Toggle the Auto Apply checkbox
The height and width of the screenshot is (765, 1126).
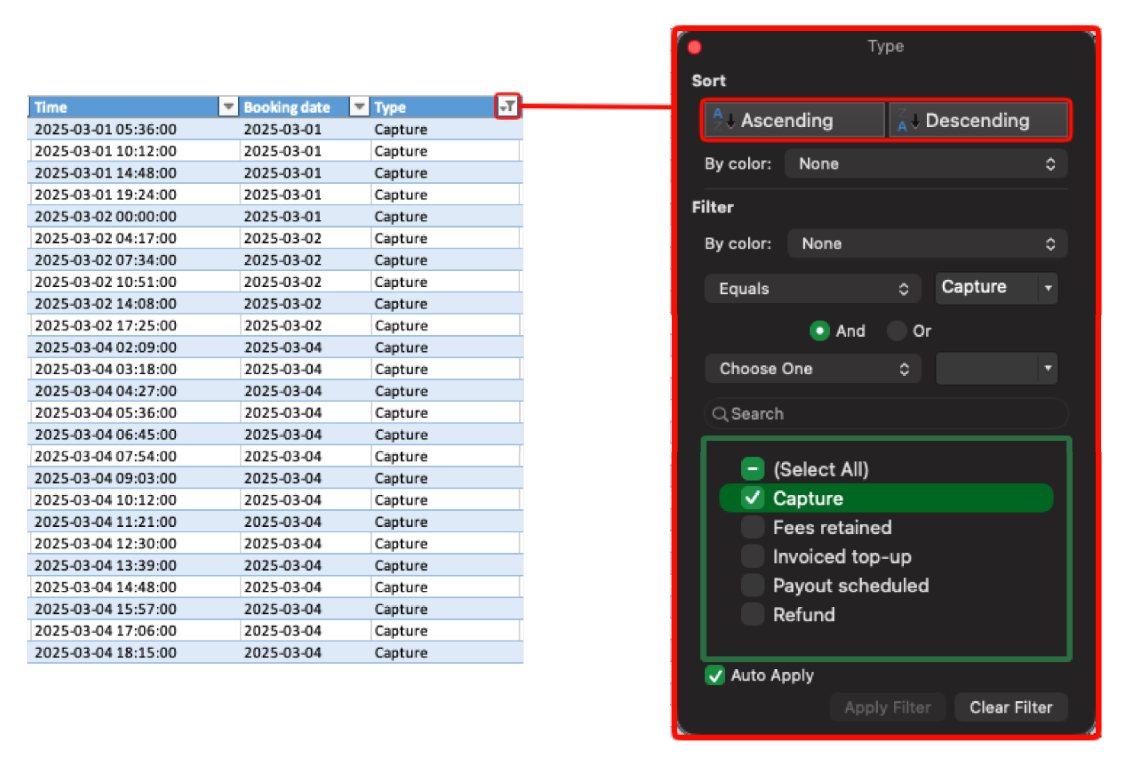pyautogui.click(x=715, y=675)
